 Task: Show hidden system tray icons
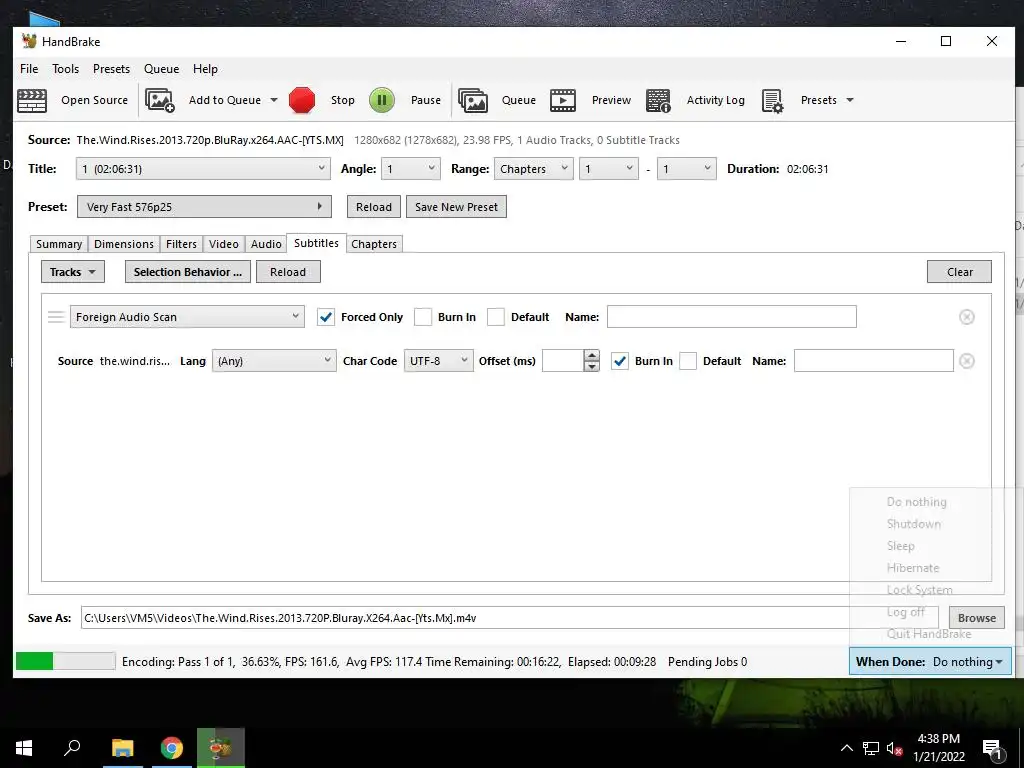coord(846,748)
